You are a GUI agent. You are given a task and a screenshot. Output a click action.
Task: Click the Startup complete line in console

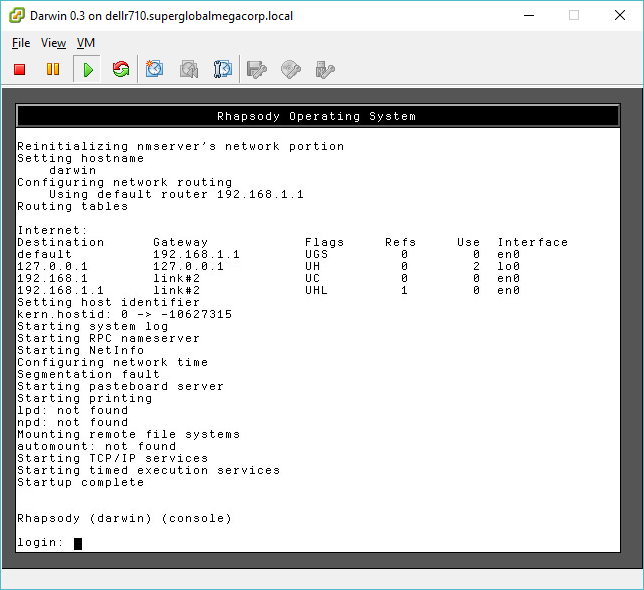pyautogui.click(x=80, y=482)
